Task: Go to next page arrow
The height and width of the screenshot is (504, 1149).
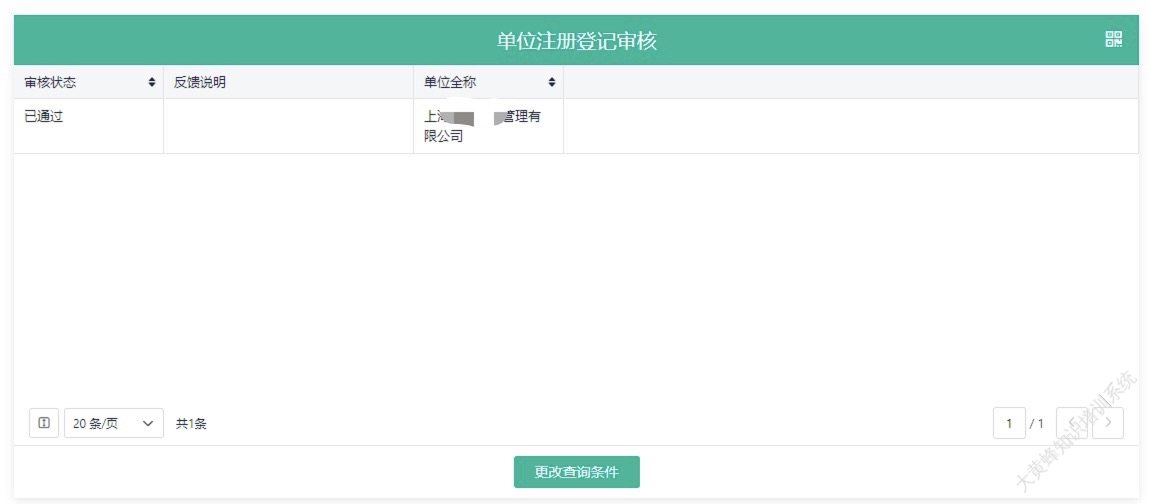Action: point(1108,423)
